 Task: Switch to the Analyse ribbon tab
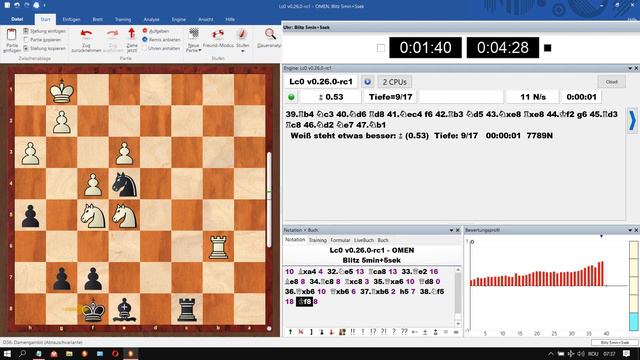(x=151, y=19)
